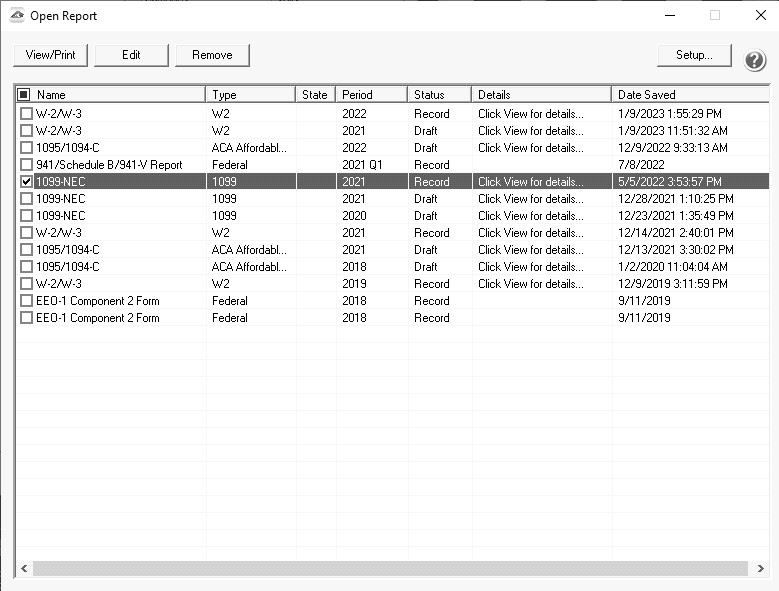
Task: Click the horizontal scrollbar right arrow
Action: 758,568
